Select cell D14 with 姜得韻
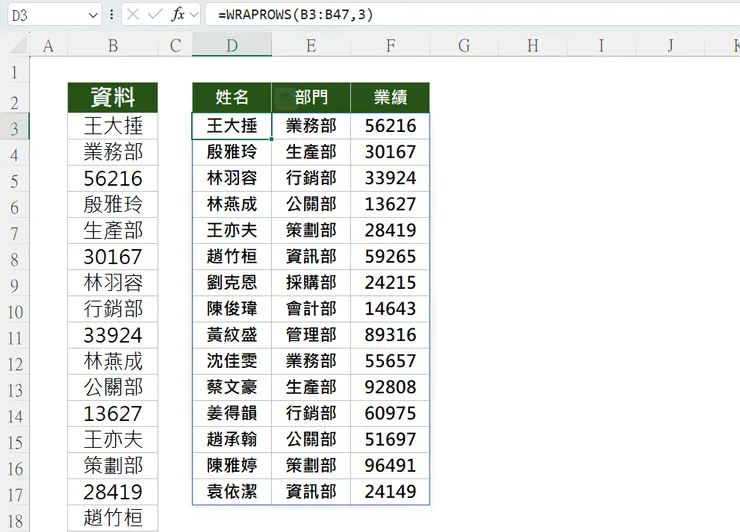The height and width of the screenshot is (532, 740). [232, 414]
